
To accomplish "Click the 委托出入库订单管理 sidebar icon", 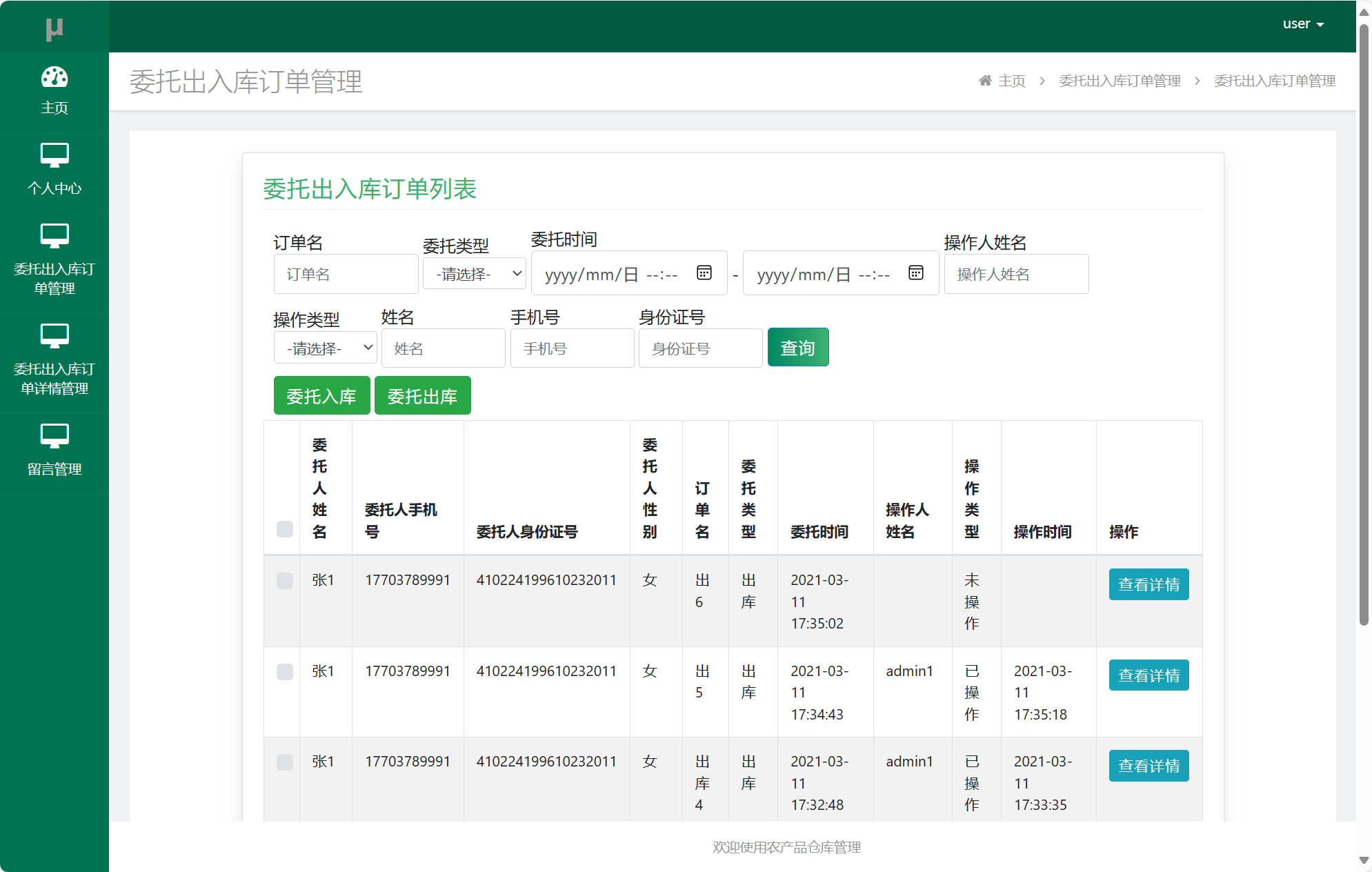I will (54, 237).
